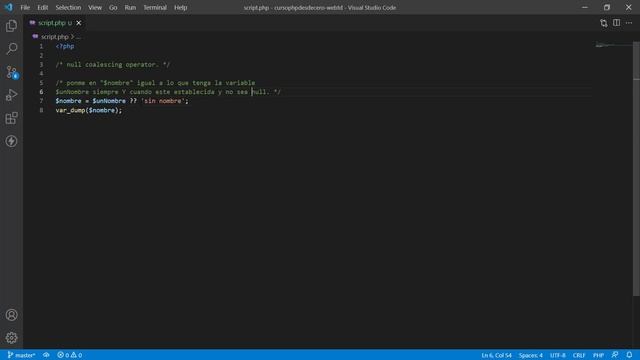Open the File menu
Image resolution: width=640 pixels, height=360 pixels.
point(25,7)
